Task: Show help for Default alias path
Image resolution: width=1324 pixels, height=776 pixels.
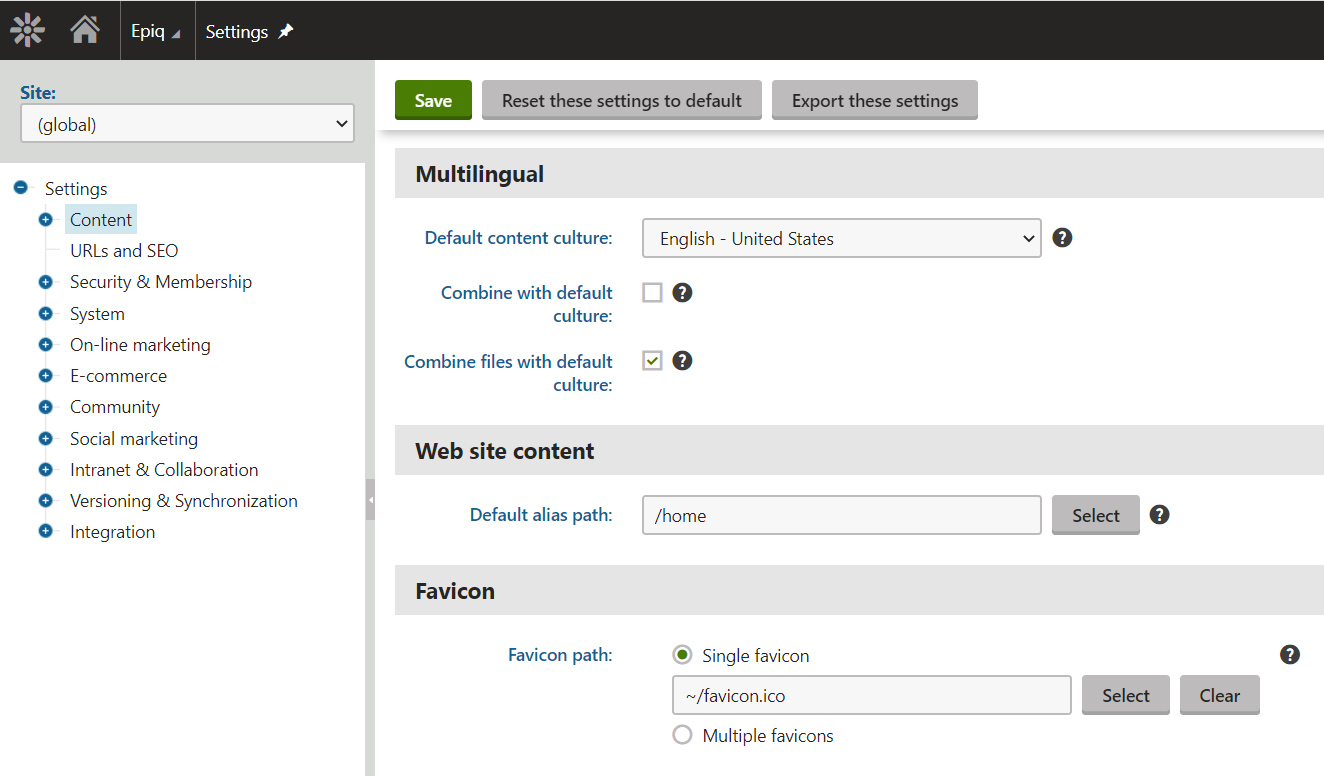Action: click(1159, 515)
